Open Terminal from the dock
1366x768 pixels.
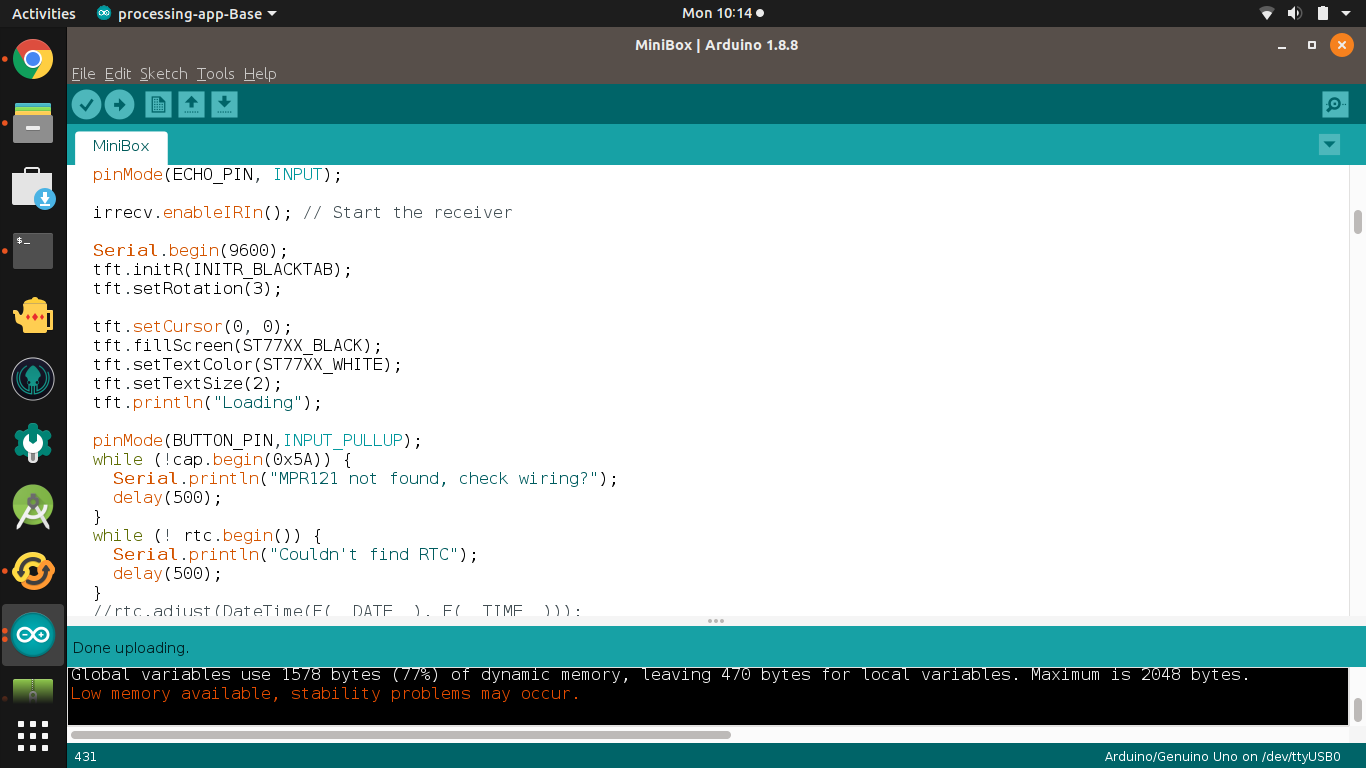pyautogui.click(x=33, y=251)
